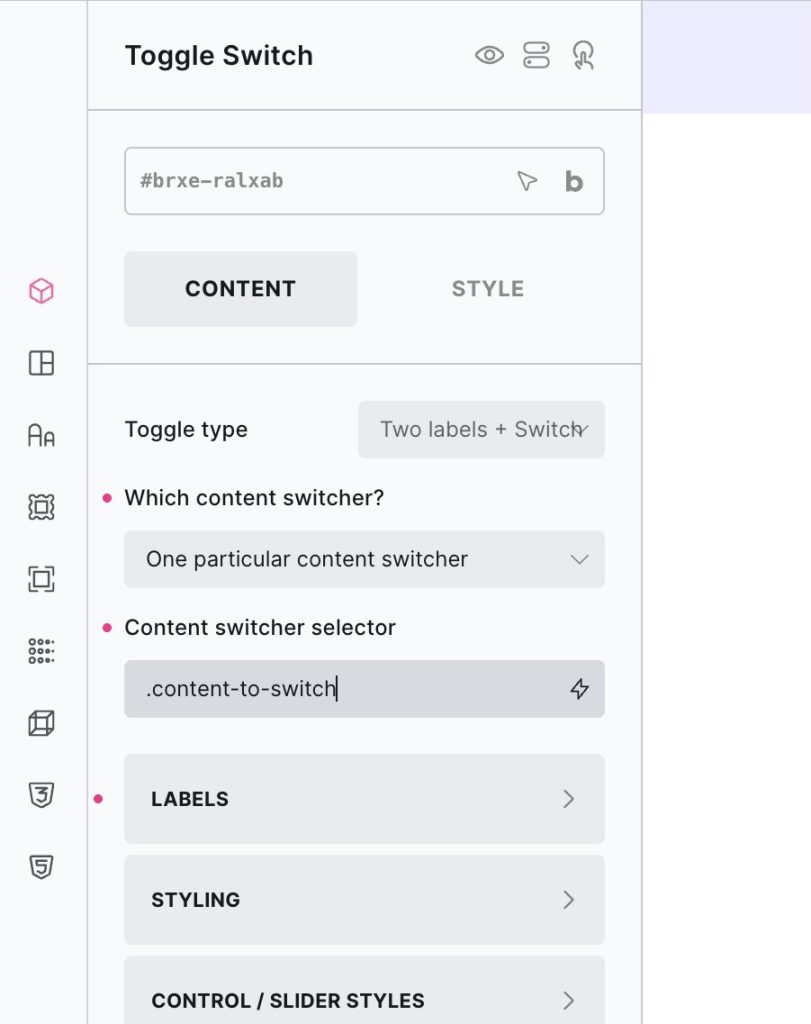Click the dotted grid sidebar icon
The width and height of the screenshot is (811, 1024).
pyautogui.click(x=40, y=651)
